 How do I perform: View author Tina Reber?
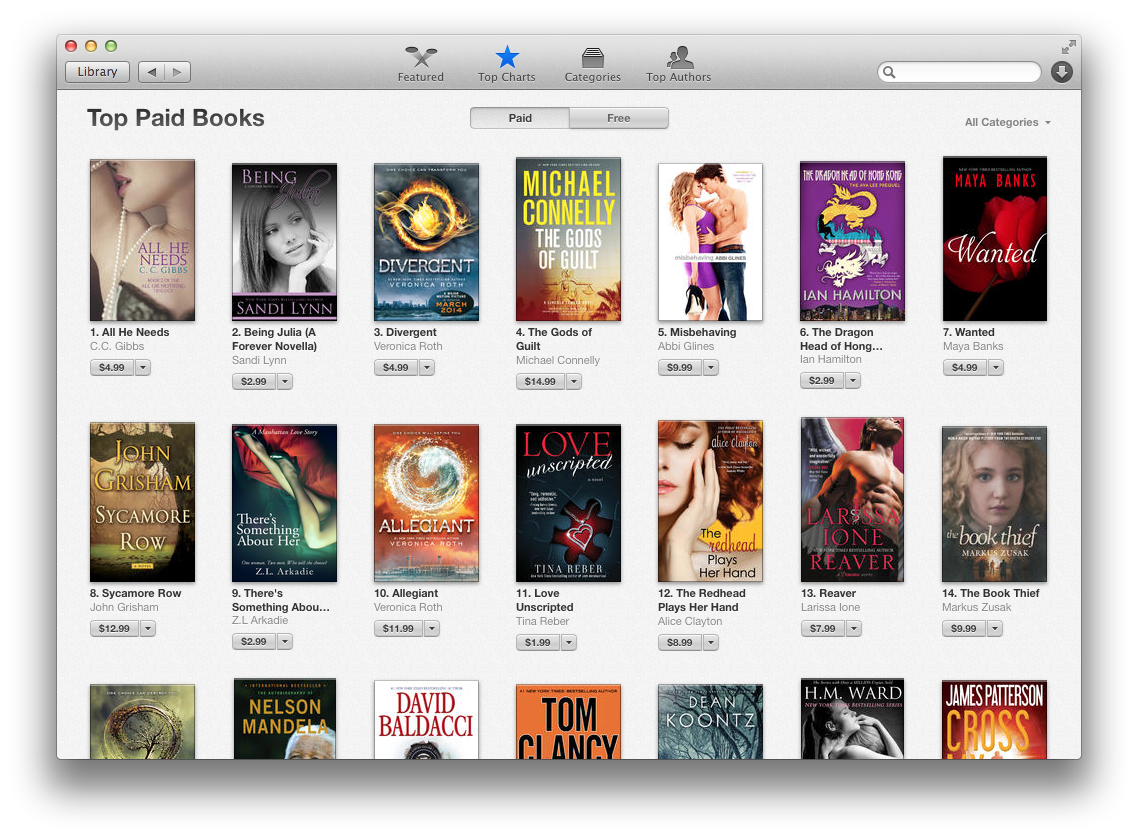(542, 621)
